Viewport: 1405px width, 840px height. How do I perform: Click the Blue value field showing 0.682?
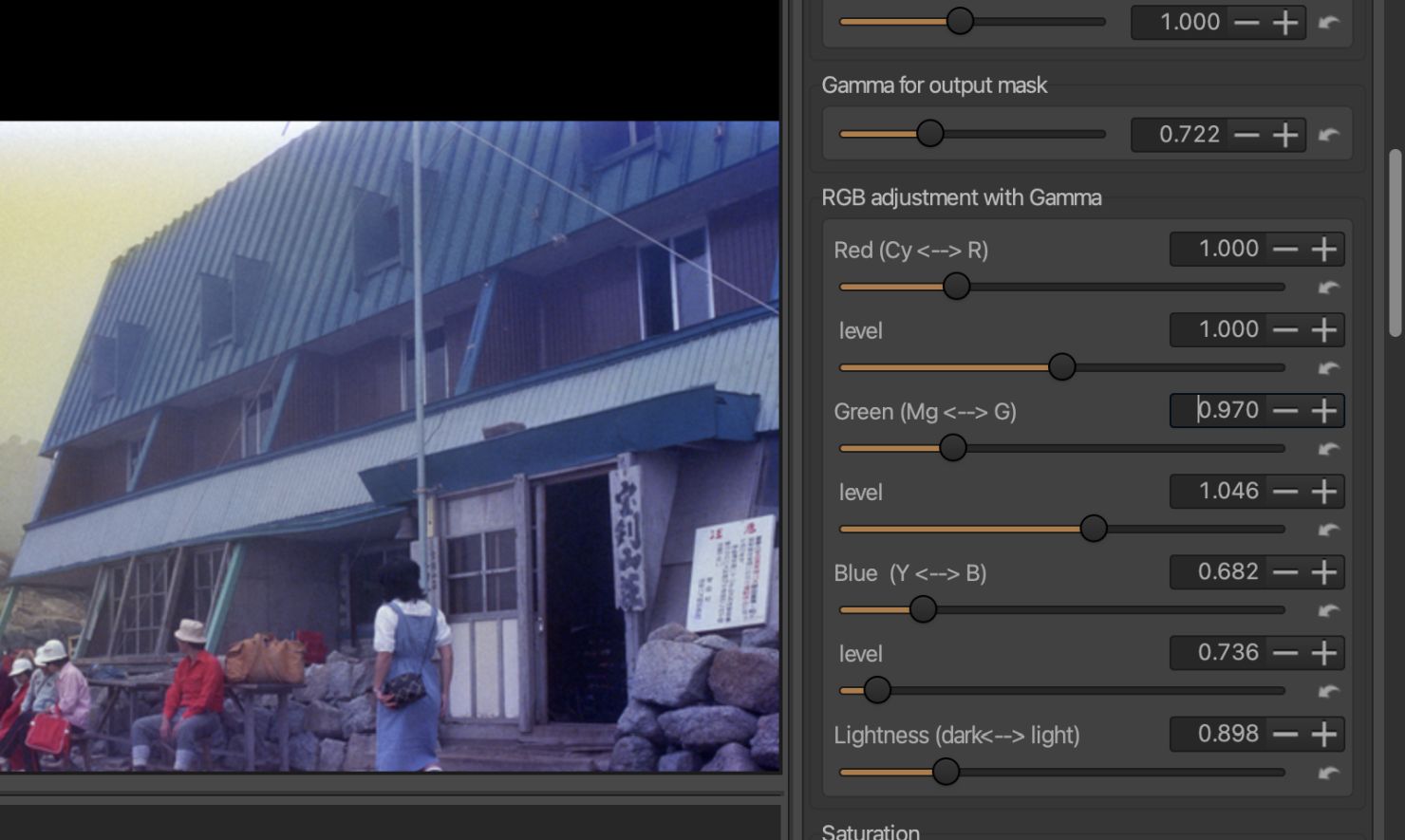point(1219,572)
